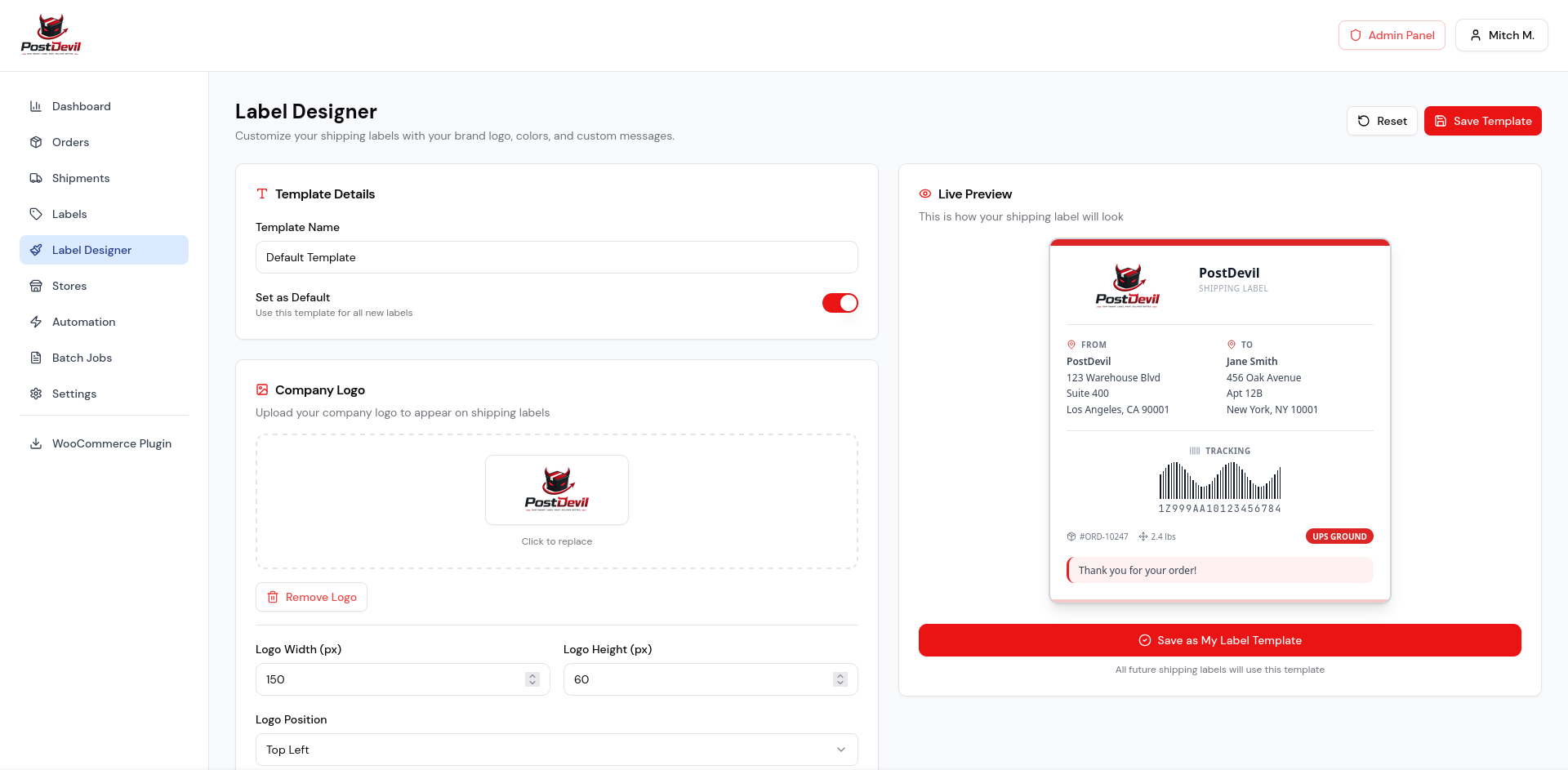This screenshot has height=770, width=1568.
Task: Click the Save Template floppy disk icon
Action: coord(1441,121)
